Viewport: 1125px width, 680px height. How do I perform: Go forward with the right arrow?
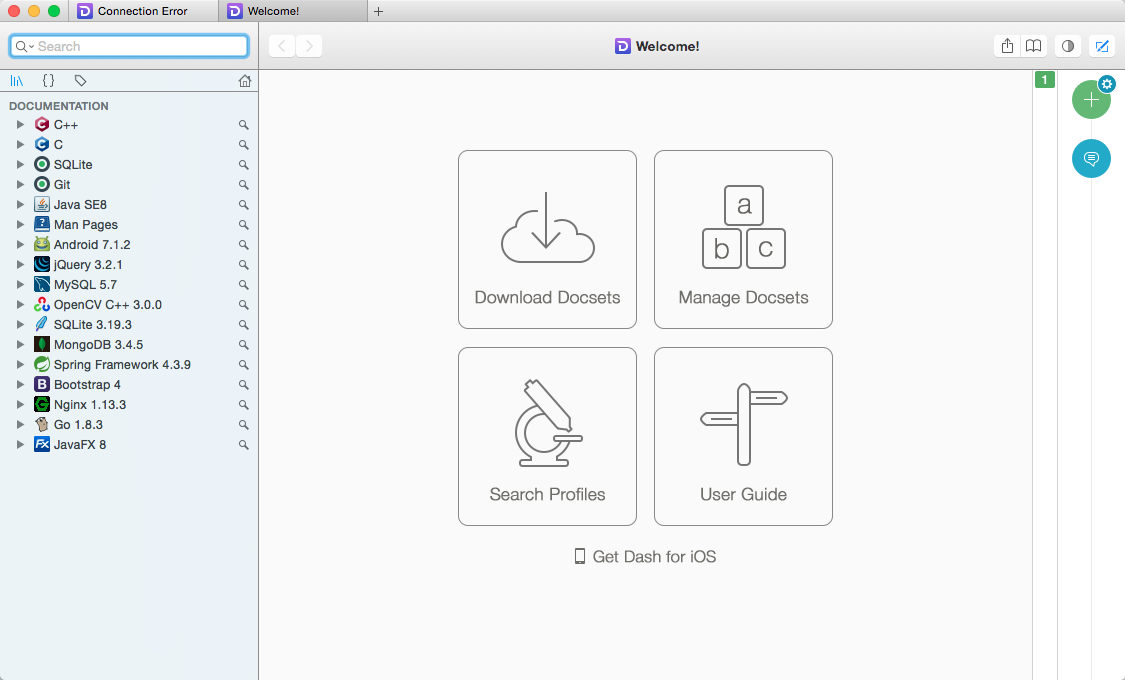[309, 46]
